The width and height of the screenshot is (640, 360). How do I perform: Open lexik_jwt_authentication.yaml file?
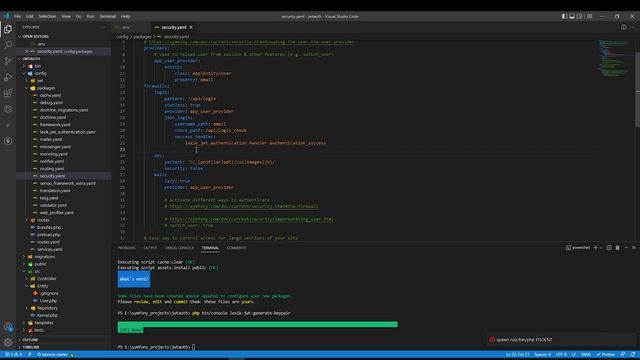(x=67, y=132)
